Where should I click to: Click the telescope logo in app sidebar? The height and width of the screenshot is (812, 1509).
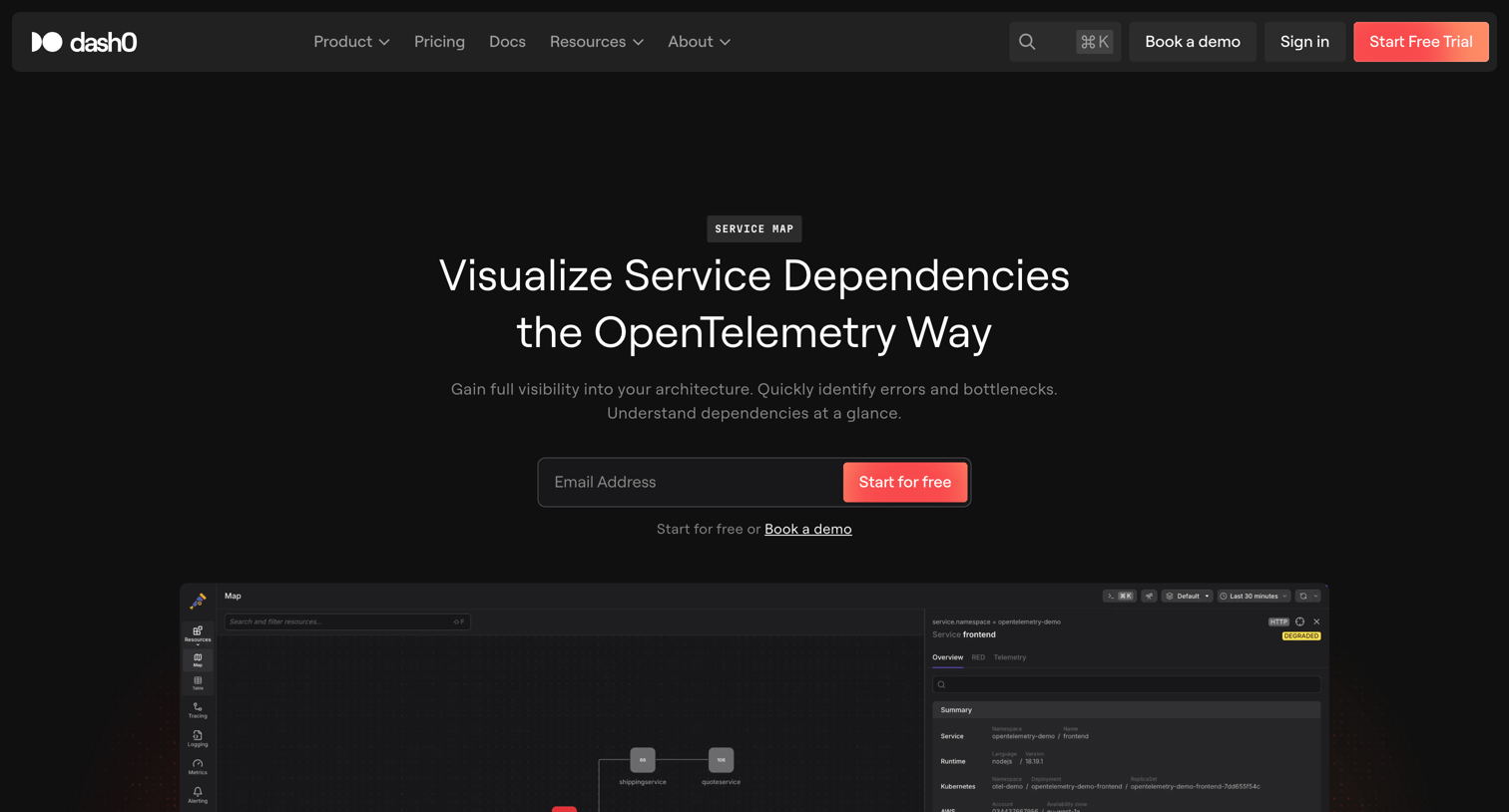pos(198,601)
